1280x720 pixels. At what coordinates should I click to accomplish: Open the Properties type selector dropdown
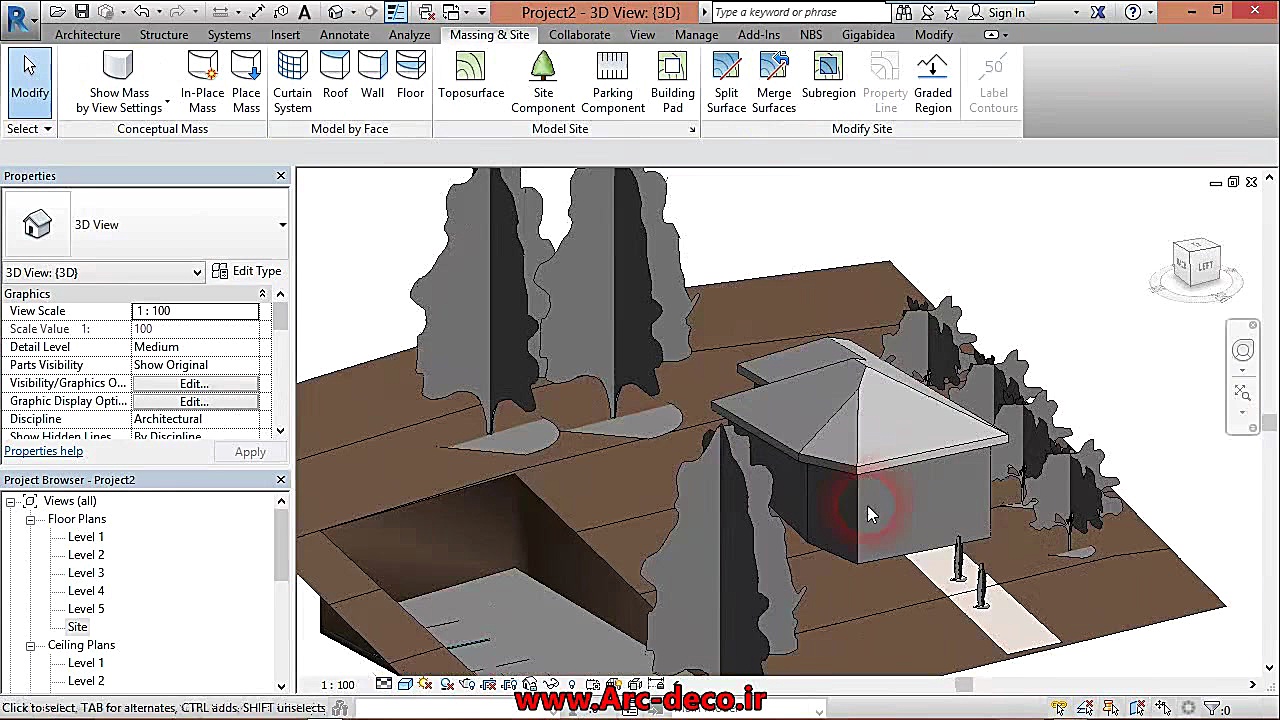point(283,225)
